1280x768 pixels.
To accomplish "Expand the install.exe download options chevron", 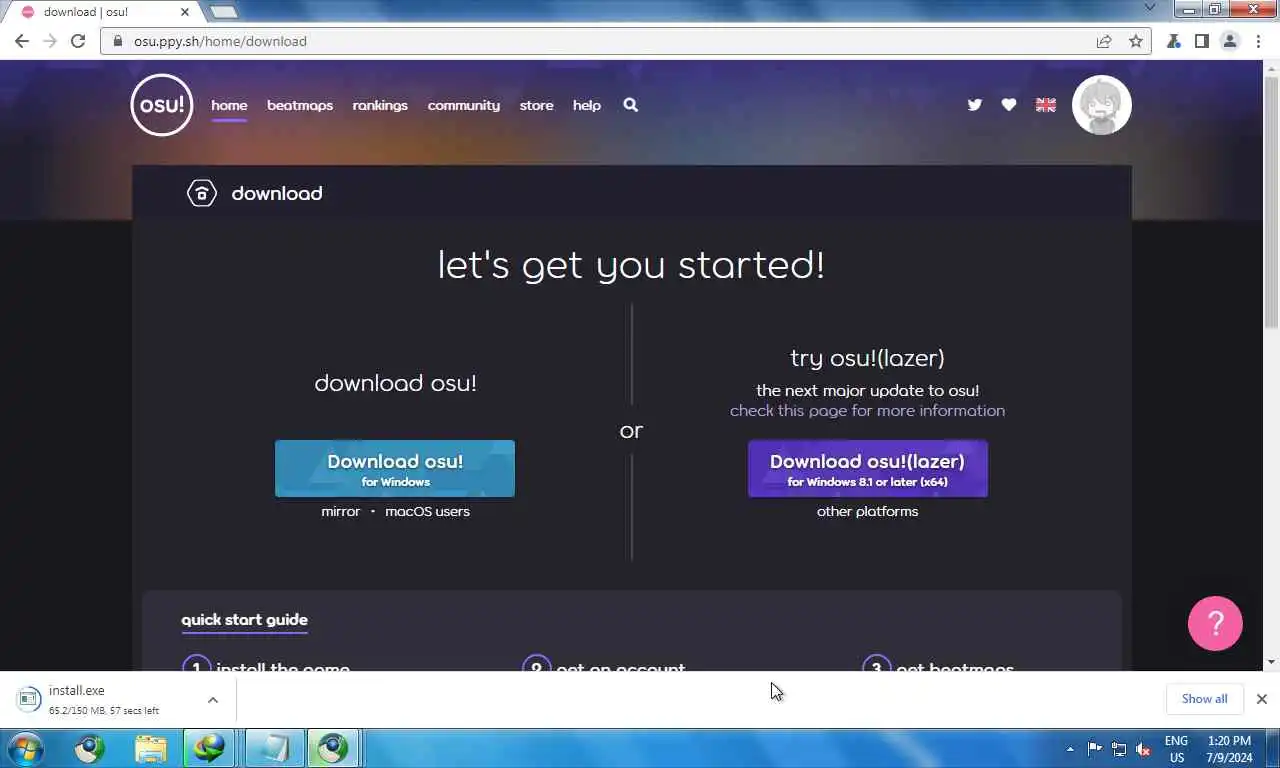I will (213, 700).
